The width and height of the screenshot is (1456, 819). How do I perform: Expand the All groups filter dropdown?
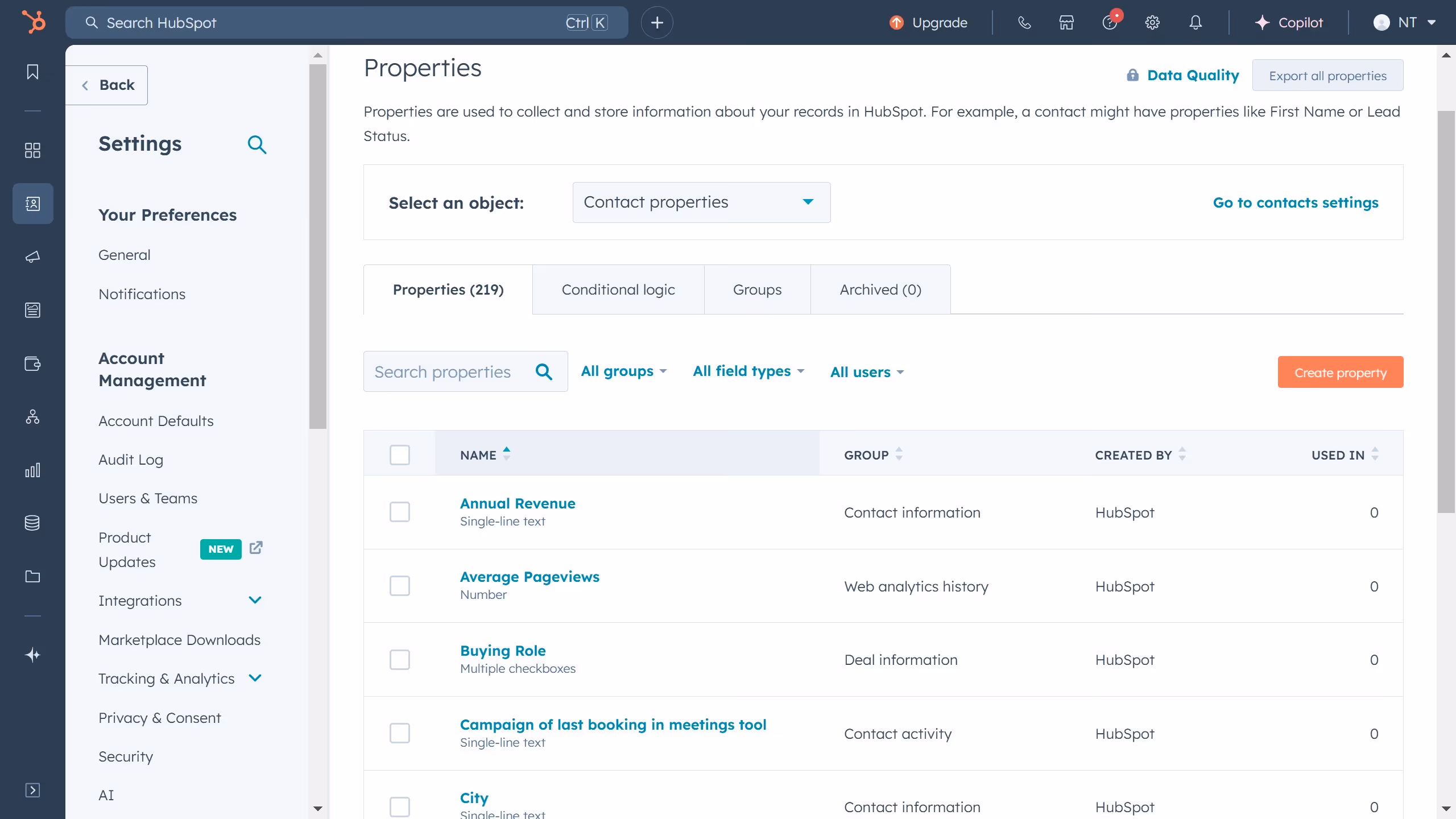[x=623, y=371]
